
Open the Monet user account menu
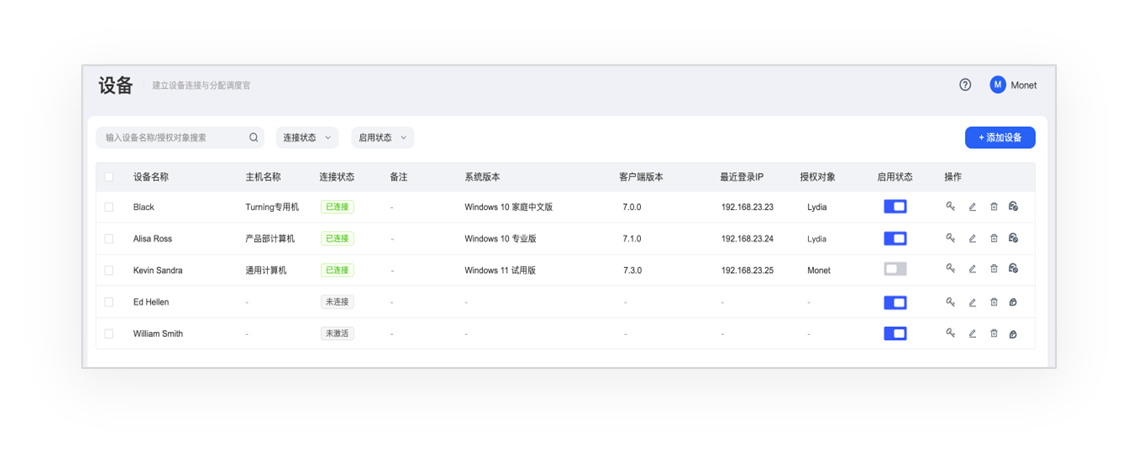(1013, 85)
